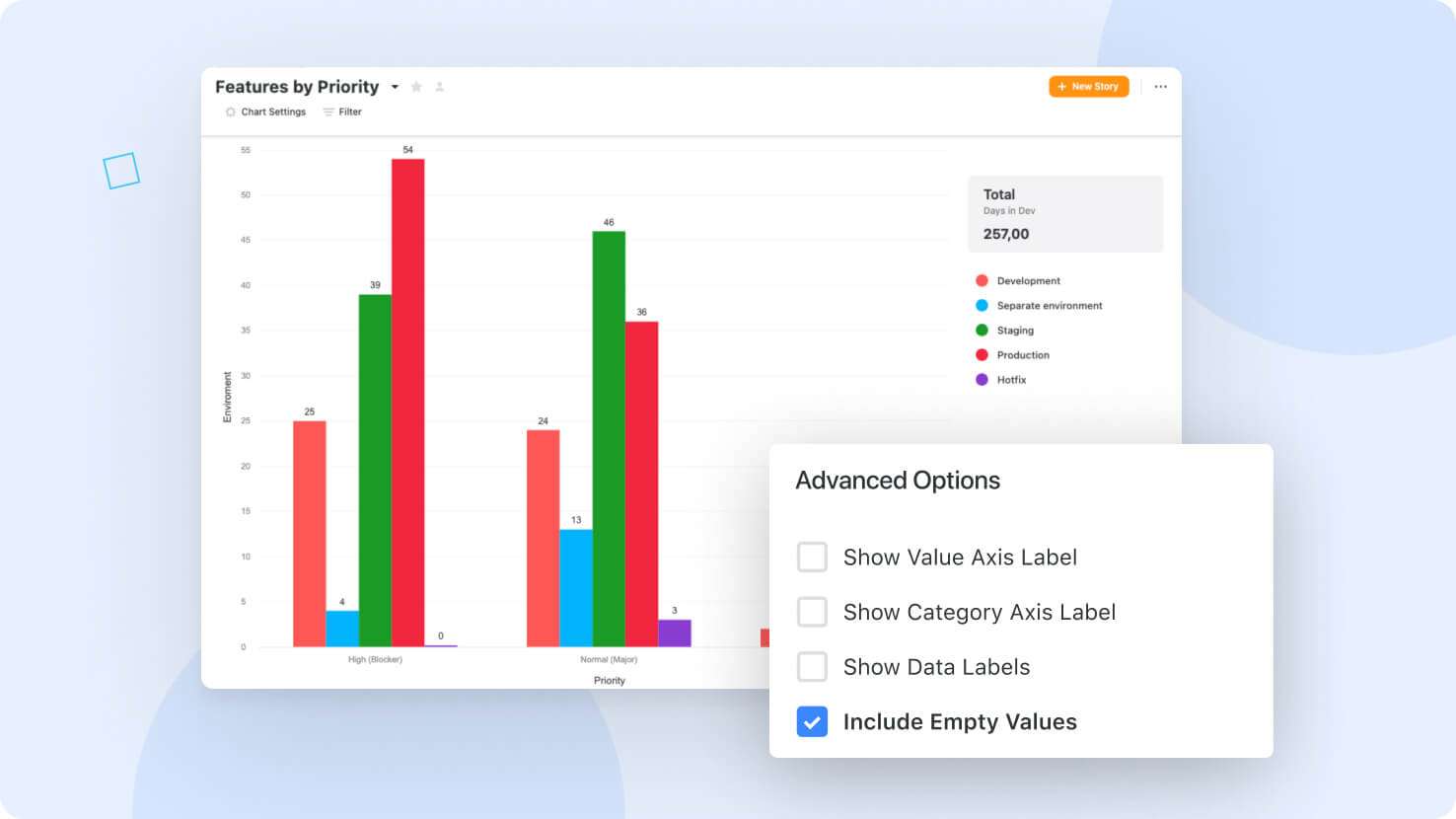Click the High (Blocker) category label
This screenshot has width=1456, height=819.
point(375,659)
